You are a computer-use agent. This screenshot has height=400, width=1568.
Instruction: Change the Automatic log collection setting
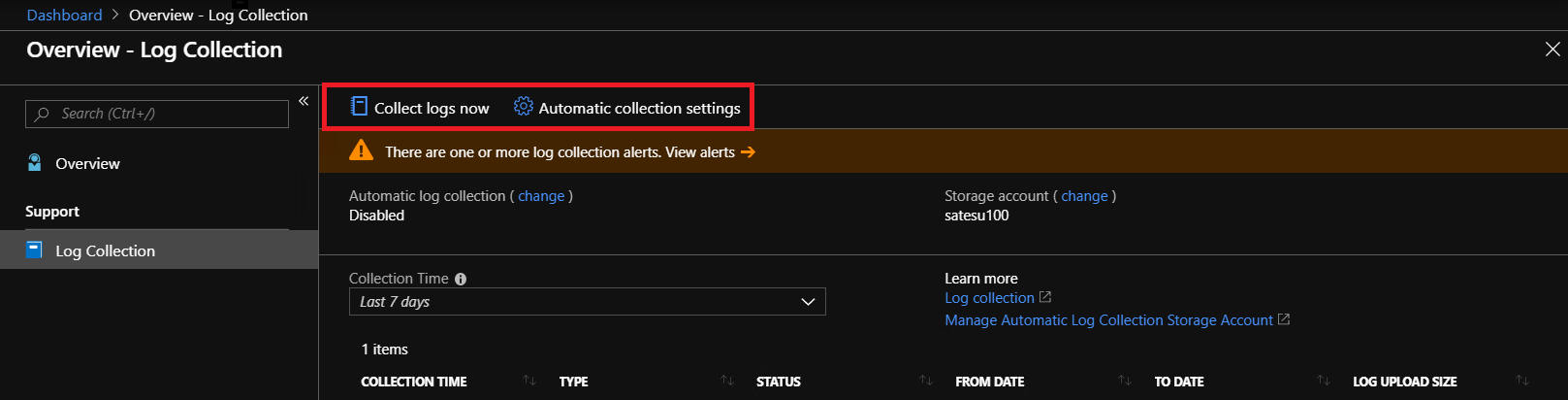coord(541,196)
